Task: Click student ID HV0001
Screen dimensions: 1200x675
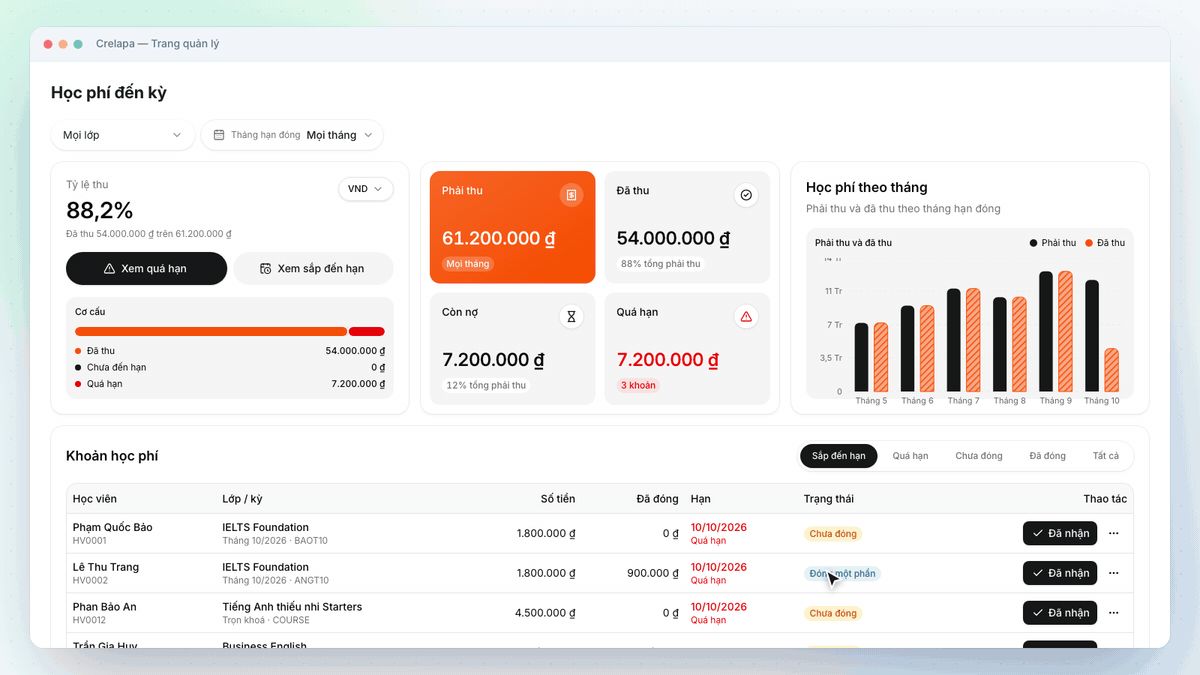Action: [90, 541]
